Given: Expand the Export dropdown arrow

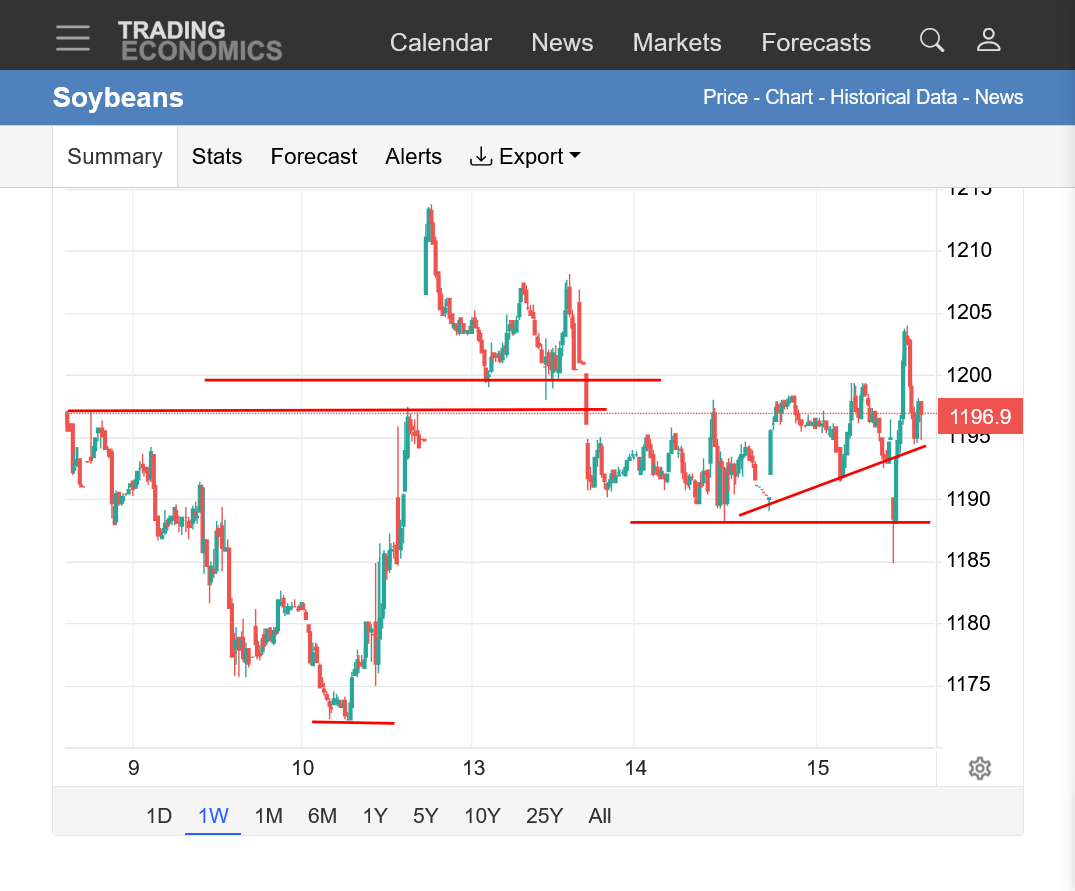Looking at the screenshot, I should tap(575, 156).
